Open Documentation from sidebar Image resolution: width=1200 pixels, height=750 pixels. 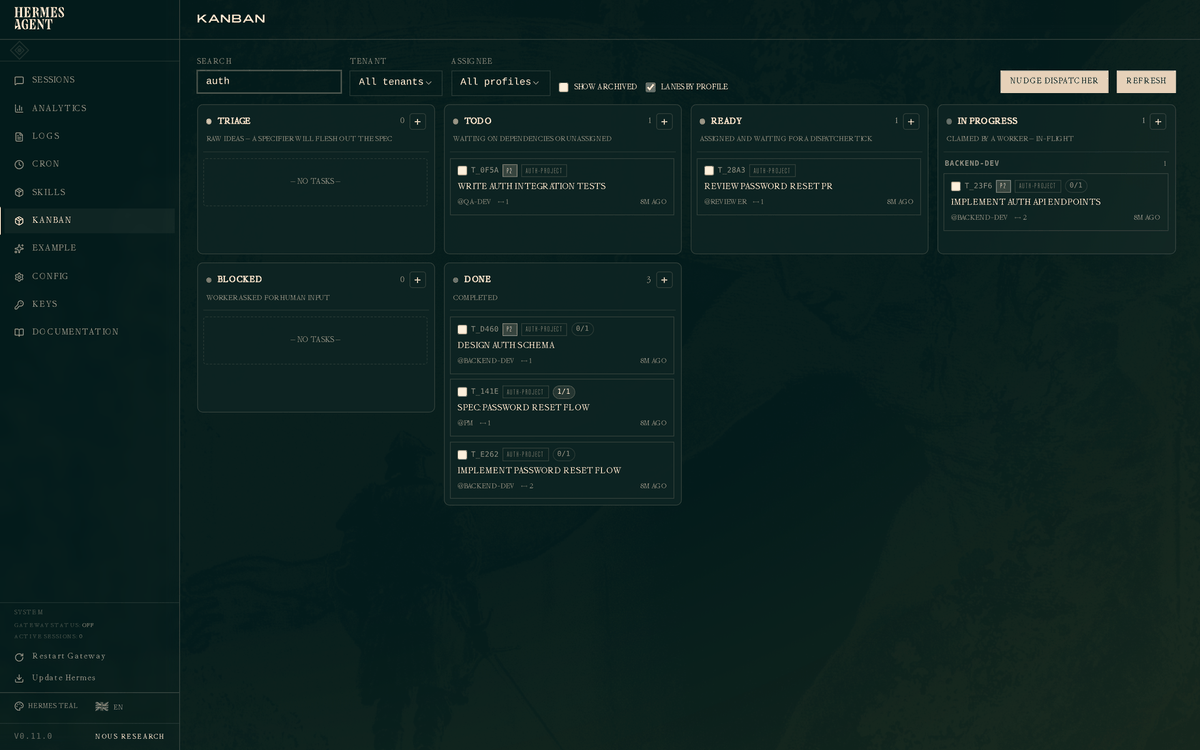coord(87,332)
